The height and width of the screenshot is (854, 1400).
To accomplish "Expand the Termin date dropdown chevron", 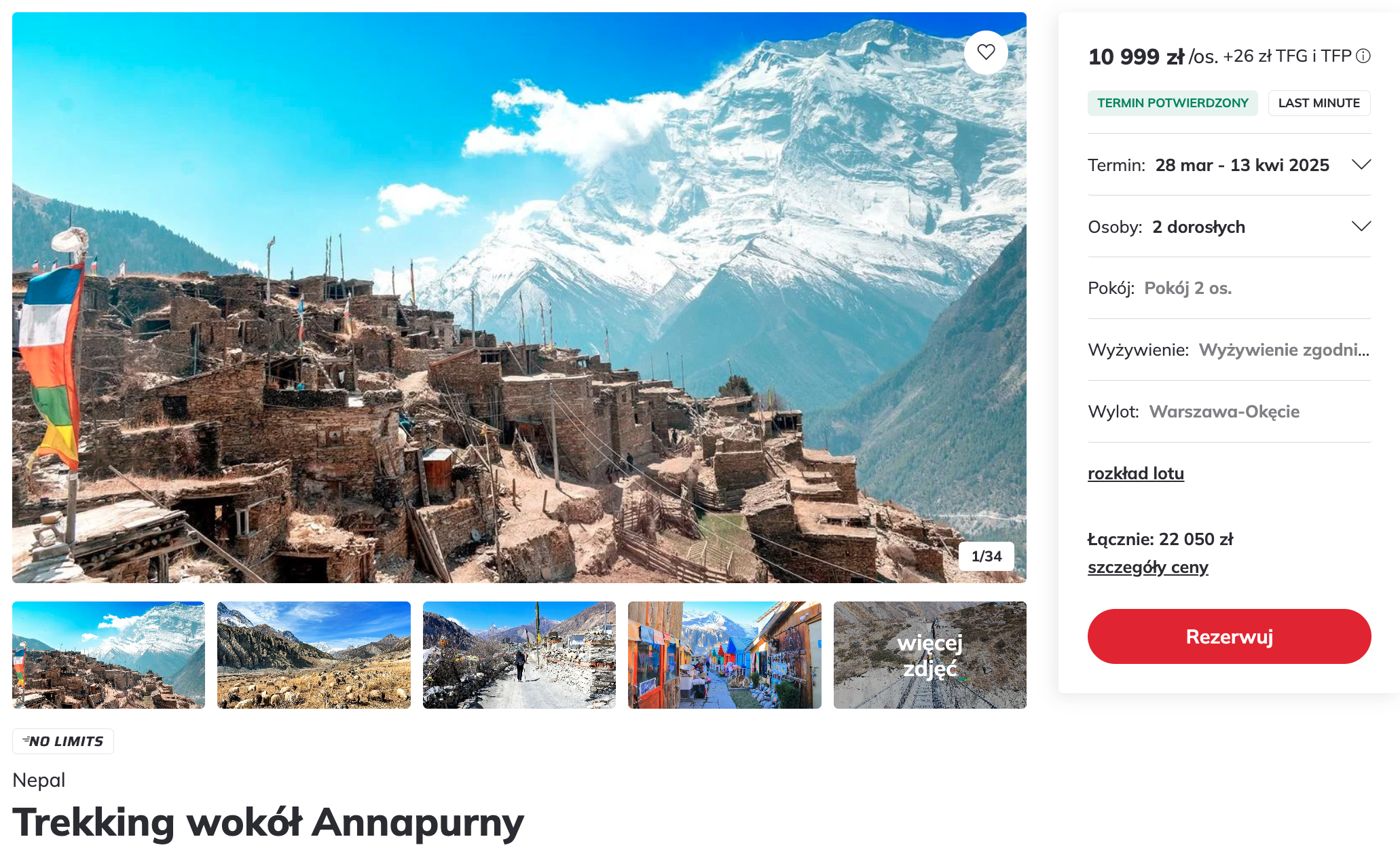I will (1361, 164).
